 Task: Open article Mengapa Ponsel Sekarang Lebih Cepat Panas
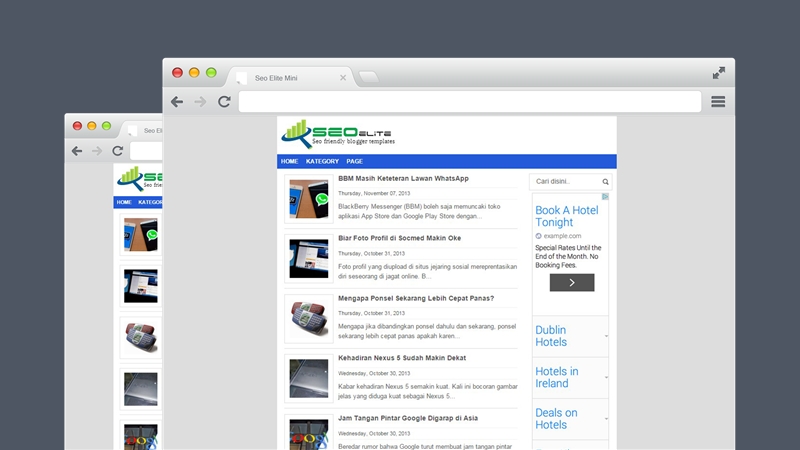[x=416, y=298]
